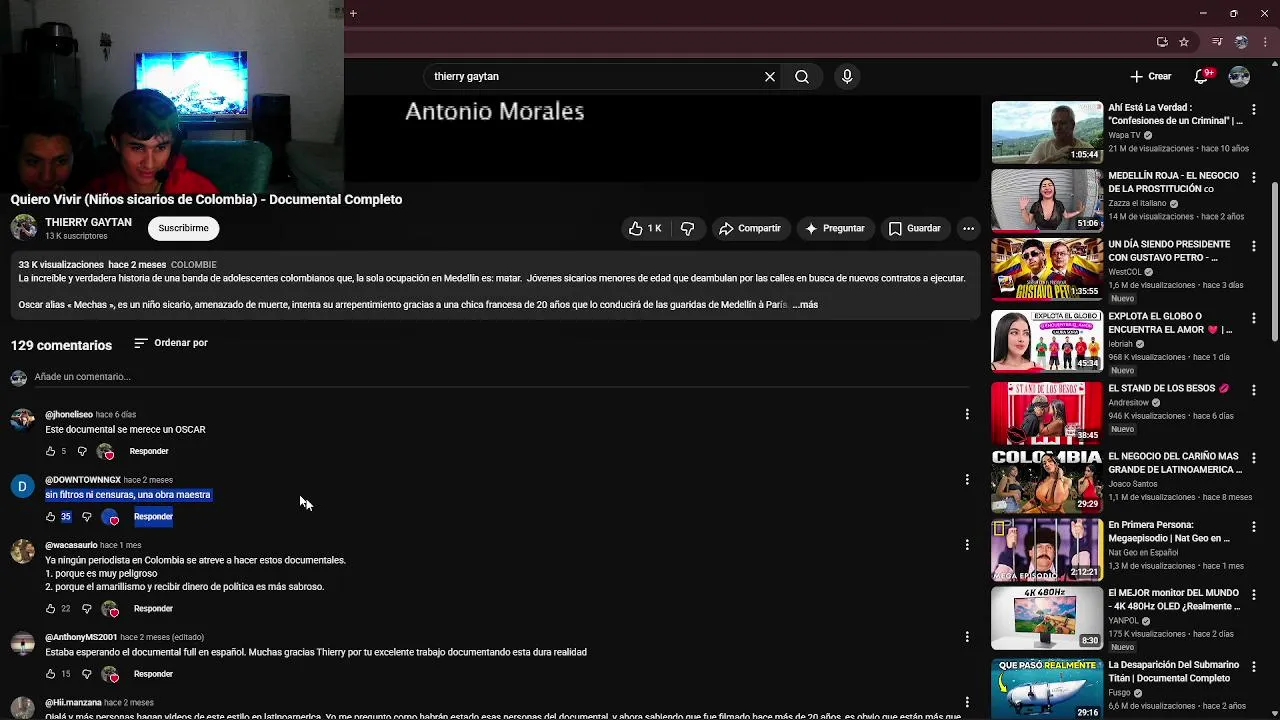Open options menu for @DOWNTOWNNGX comment

[967, 480]
